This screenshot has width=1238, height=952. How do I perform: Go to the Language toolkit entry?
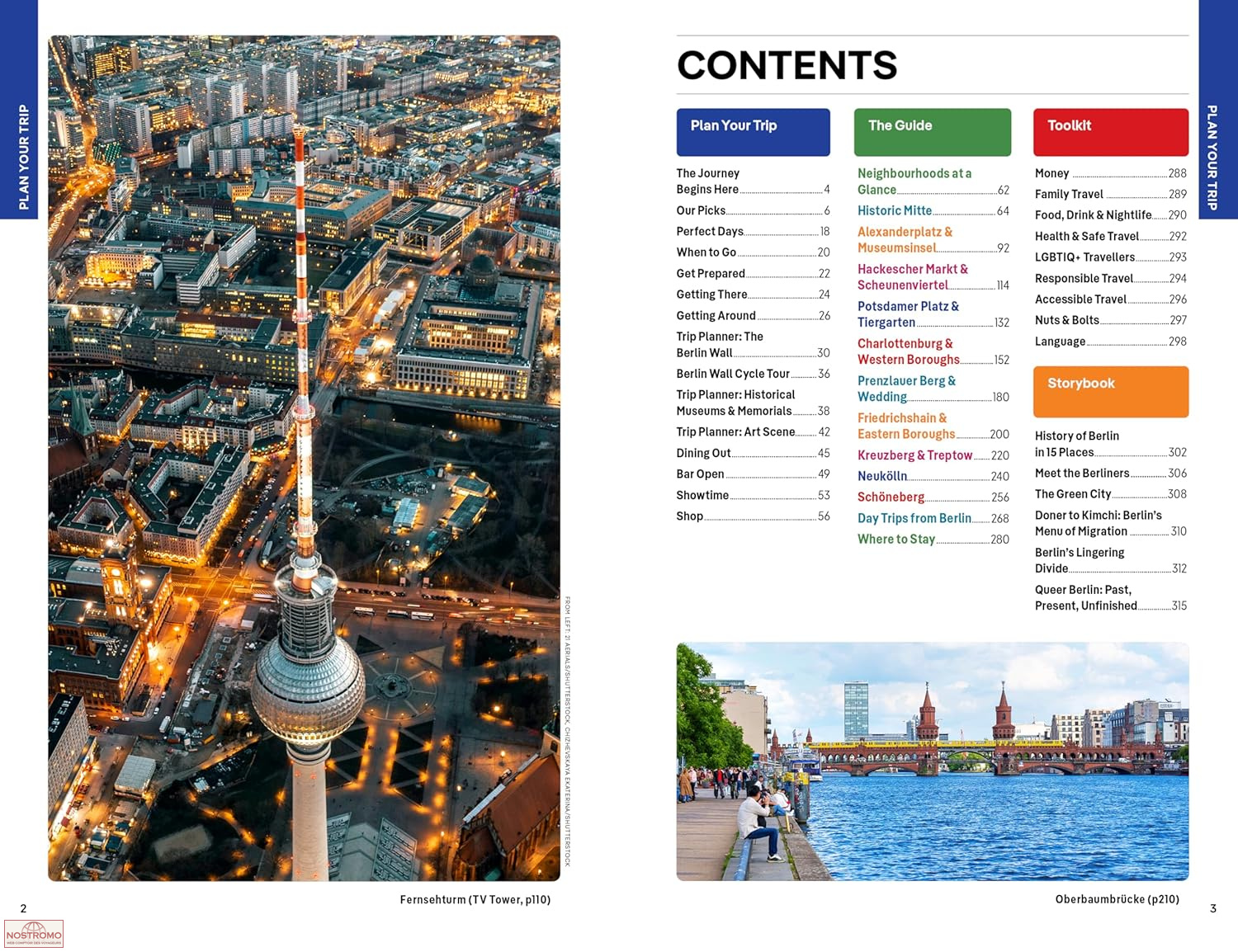coord(1060,342)
